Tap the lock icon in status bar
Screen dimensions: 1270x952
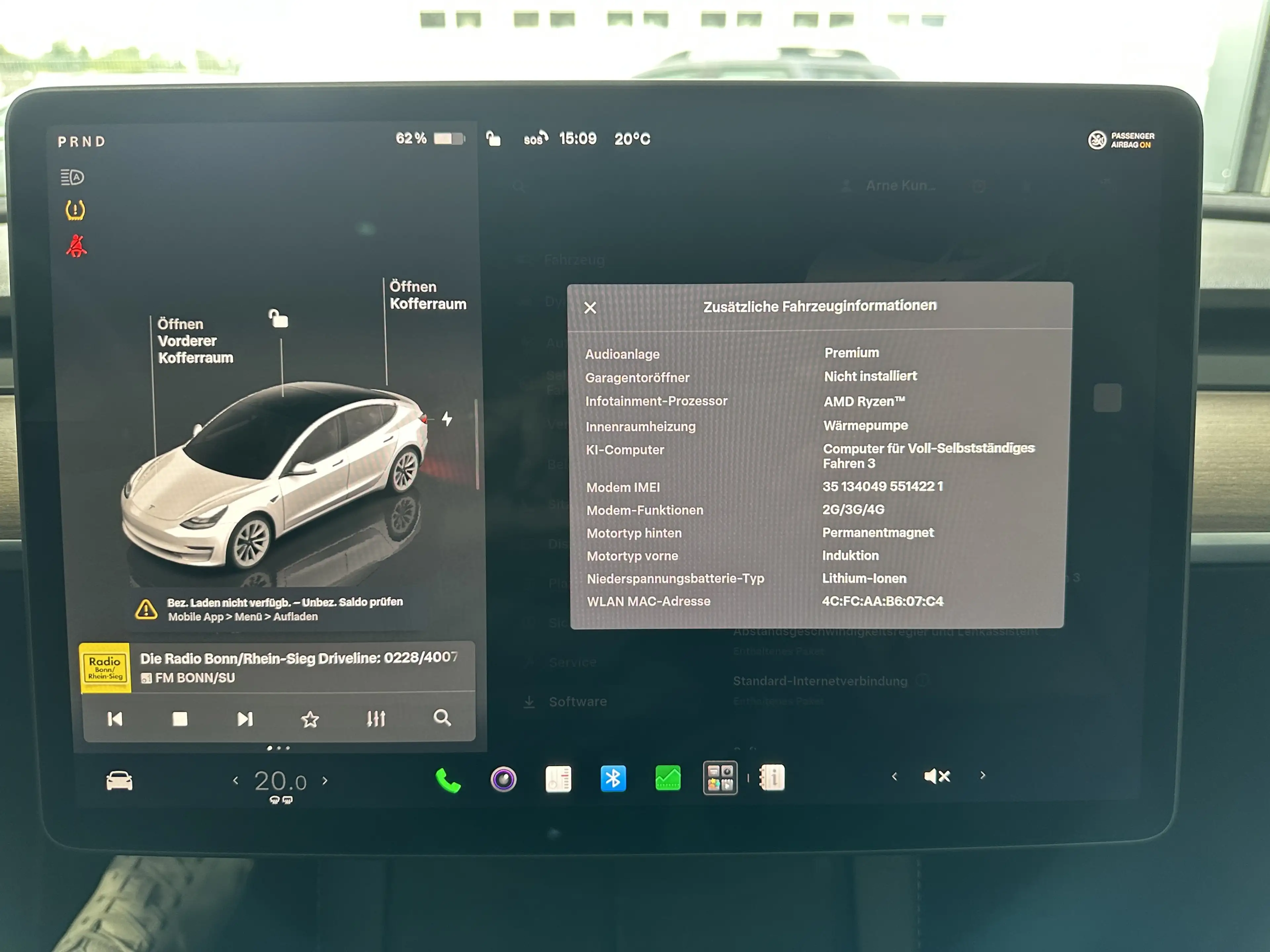[x=493, y=139]
